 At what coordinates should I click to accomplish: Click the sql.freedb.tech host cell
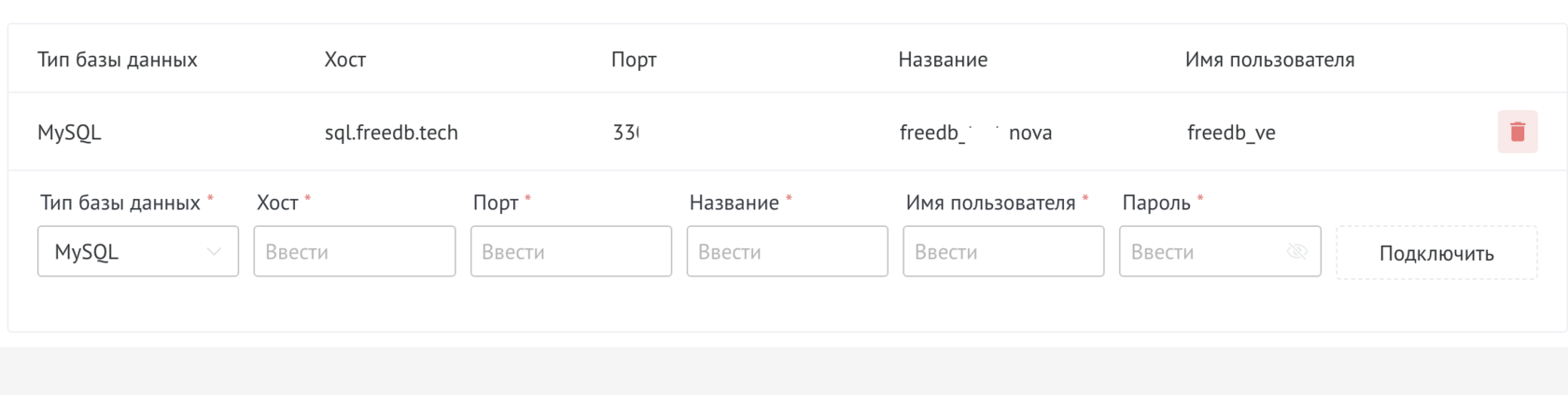(x=391, y=133)
